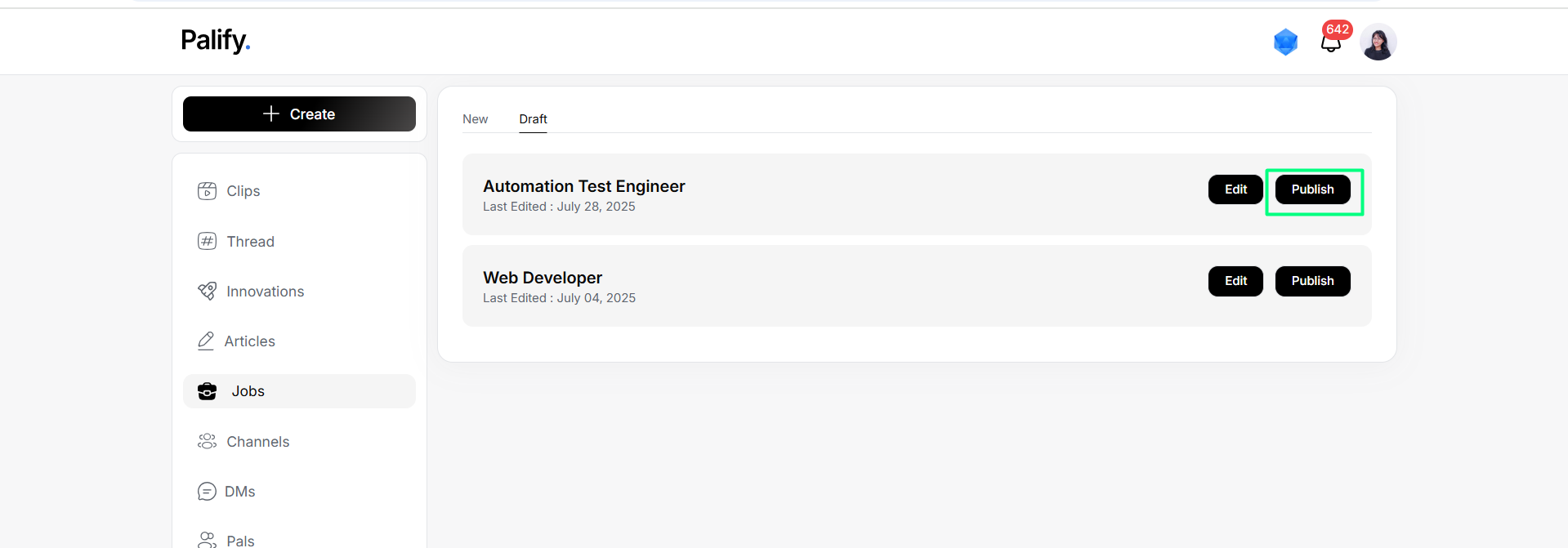Open notifications bell with 642 badge
1568x548 pixels.
click(x=1331, y=42)
